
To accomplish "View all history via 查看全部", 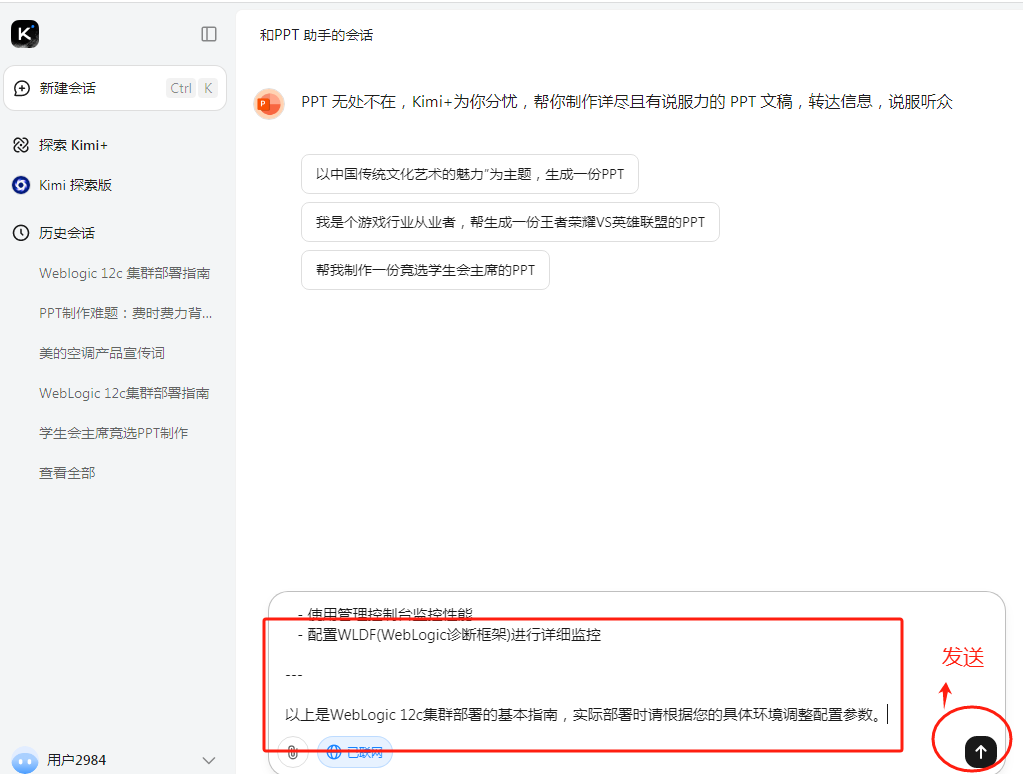I will pos(67,473).
